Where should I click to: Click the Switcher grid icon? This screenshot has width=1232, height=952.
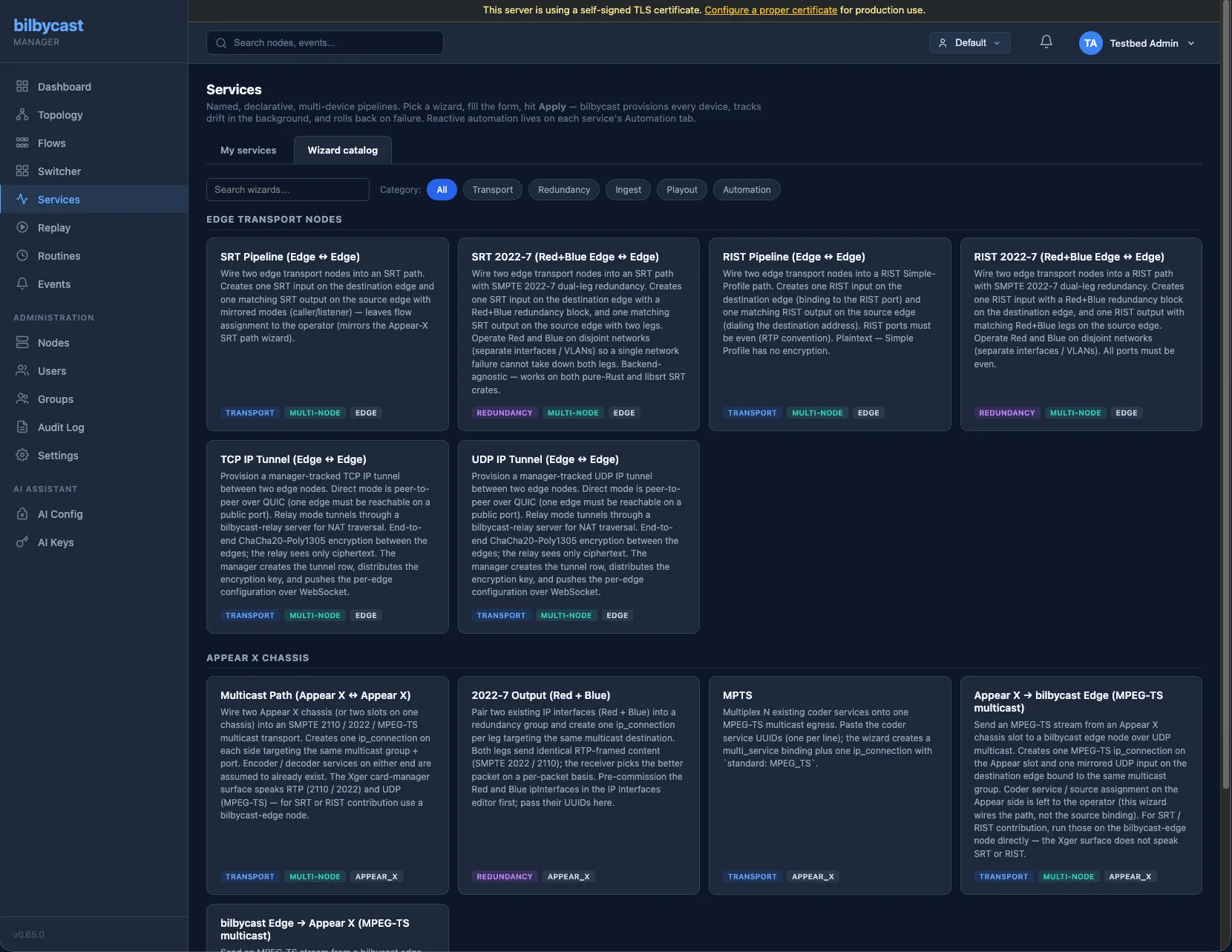click(22, 171)
